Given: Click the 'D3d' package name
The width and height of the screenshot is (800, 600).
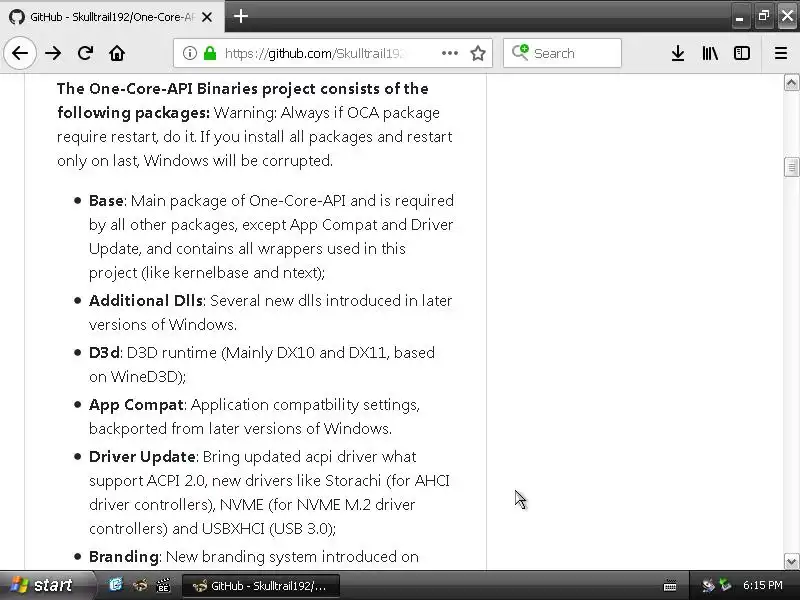Looking at the screenshot, I should click(x=104, y=353).
